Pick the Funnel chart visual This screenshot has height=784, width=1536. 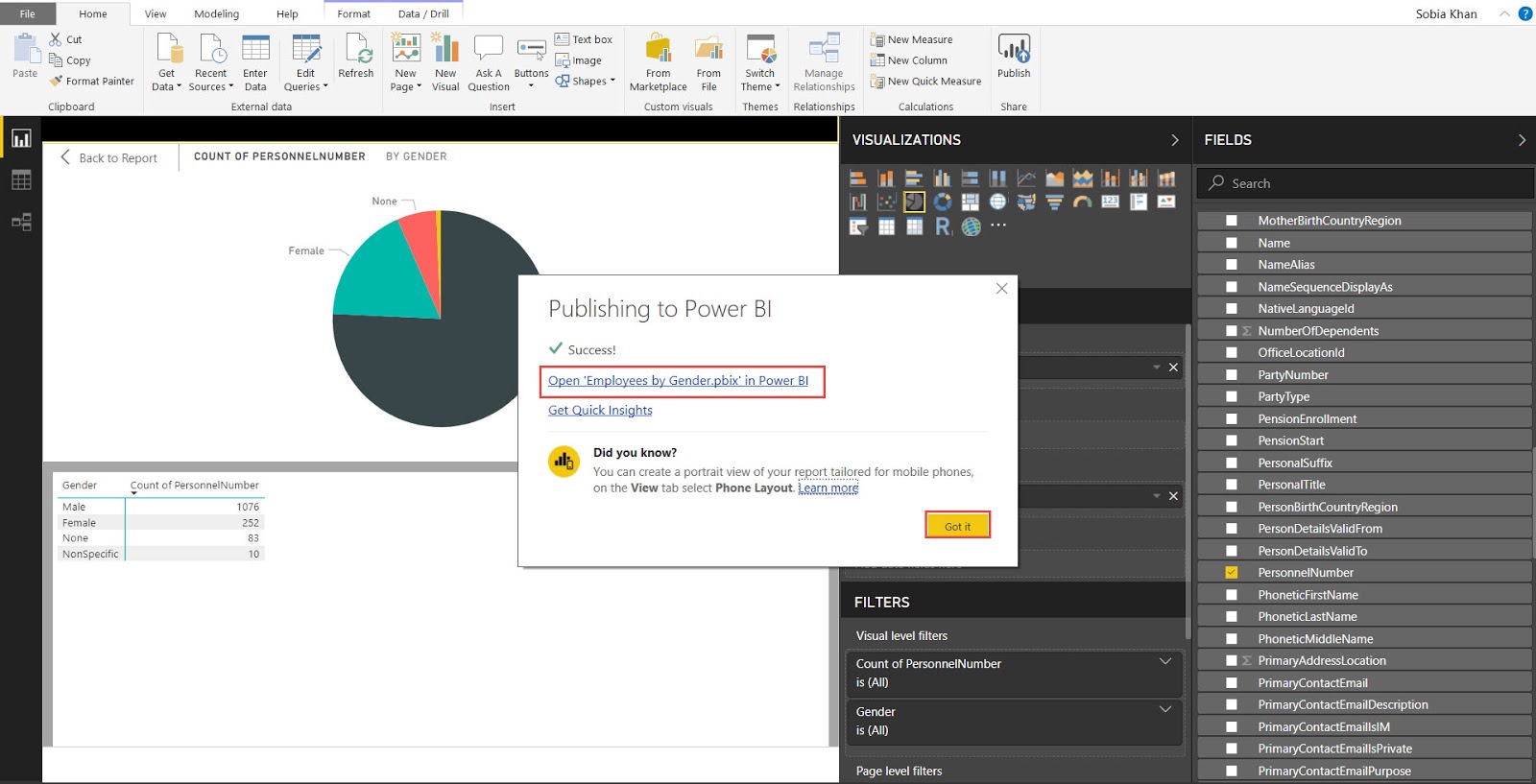coord(1054,202)
